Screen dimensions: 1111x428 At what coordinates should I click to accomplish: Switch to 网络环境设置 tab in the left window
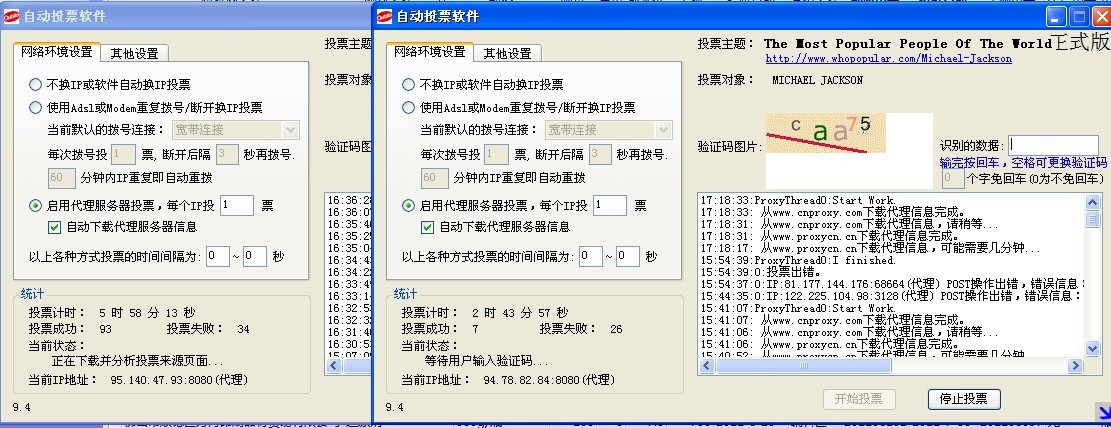pyautogui.click(x=57, y=52)
